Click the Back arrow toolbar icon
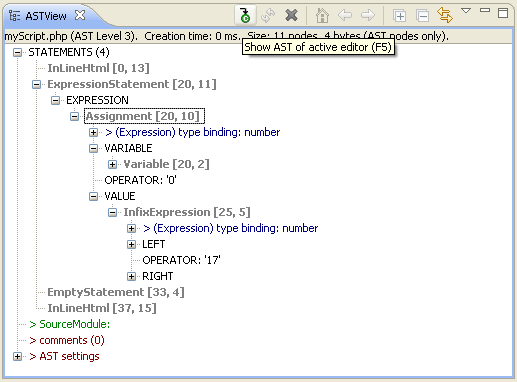517x382 pixels. tap(345, 15)
